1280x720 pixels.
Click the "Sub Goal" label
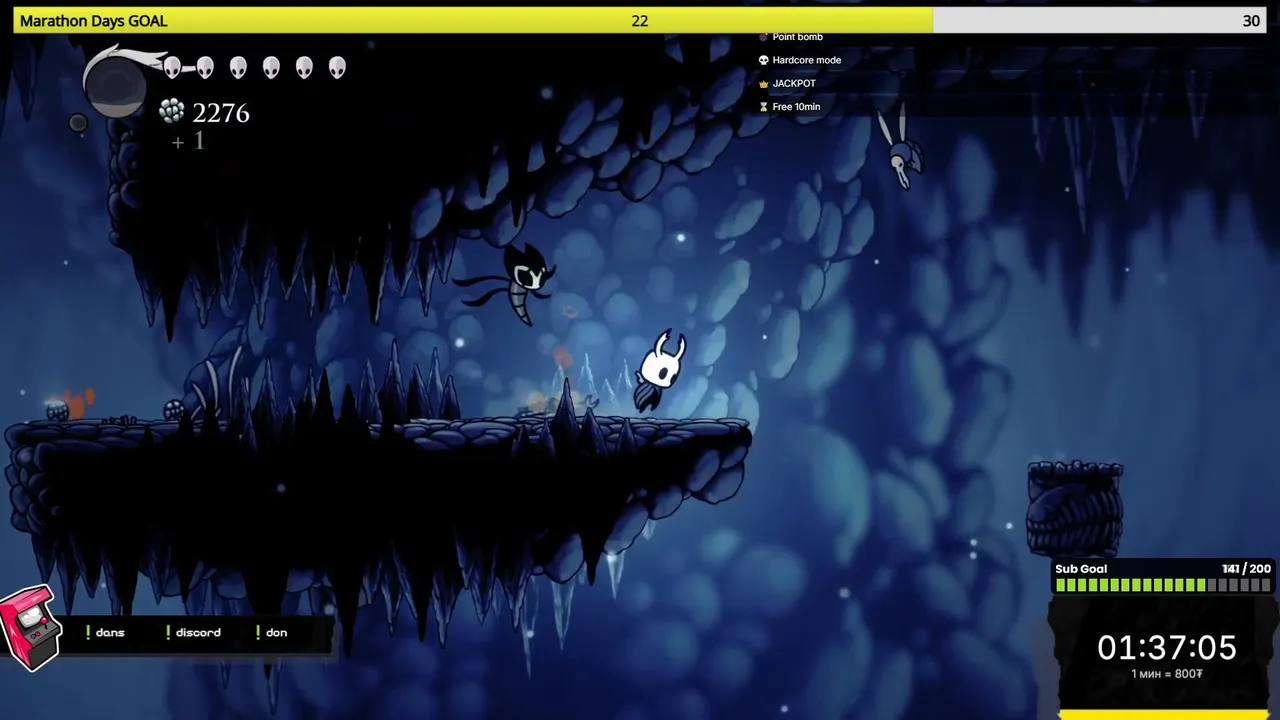(x=1081, y=569)
